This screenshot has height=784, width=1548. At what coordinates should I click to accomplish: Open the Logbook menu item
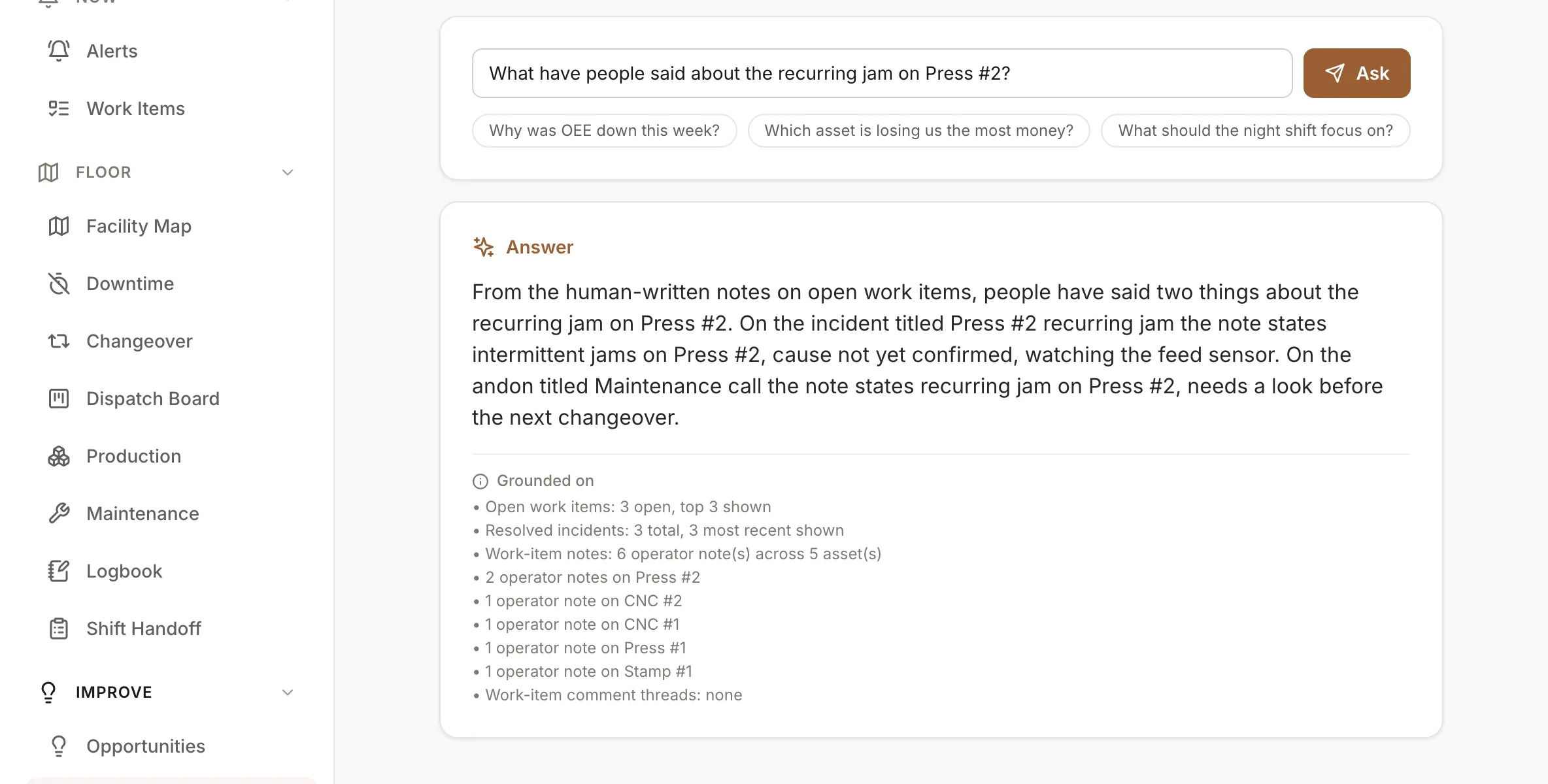tap(171, 571)
